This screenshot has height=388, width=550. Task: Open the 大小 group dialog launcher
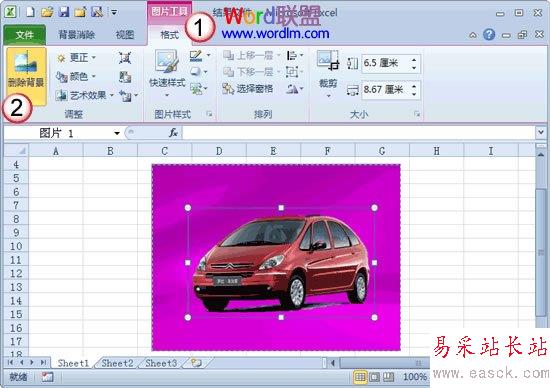(417, 114)
